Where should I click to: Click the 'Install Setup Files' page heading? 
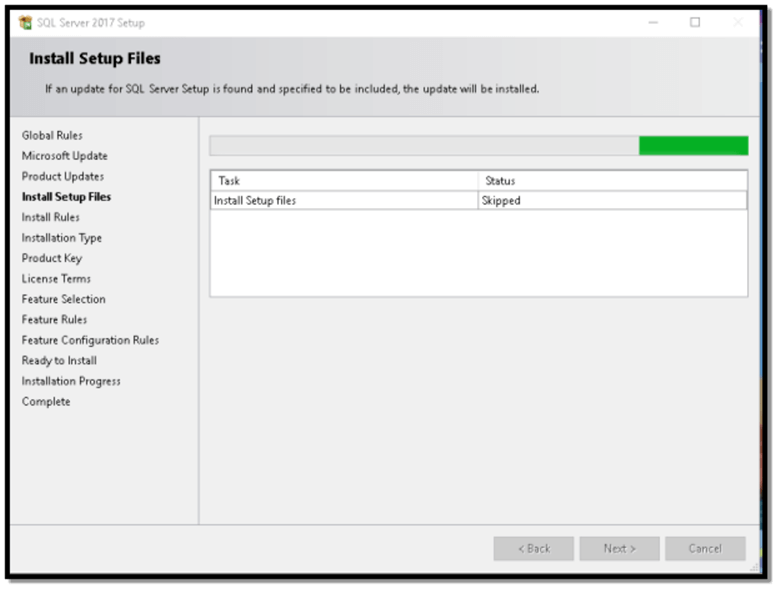tap(95, 59)
